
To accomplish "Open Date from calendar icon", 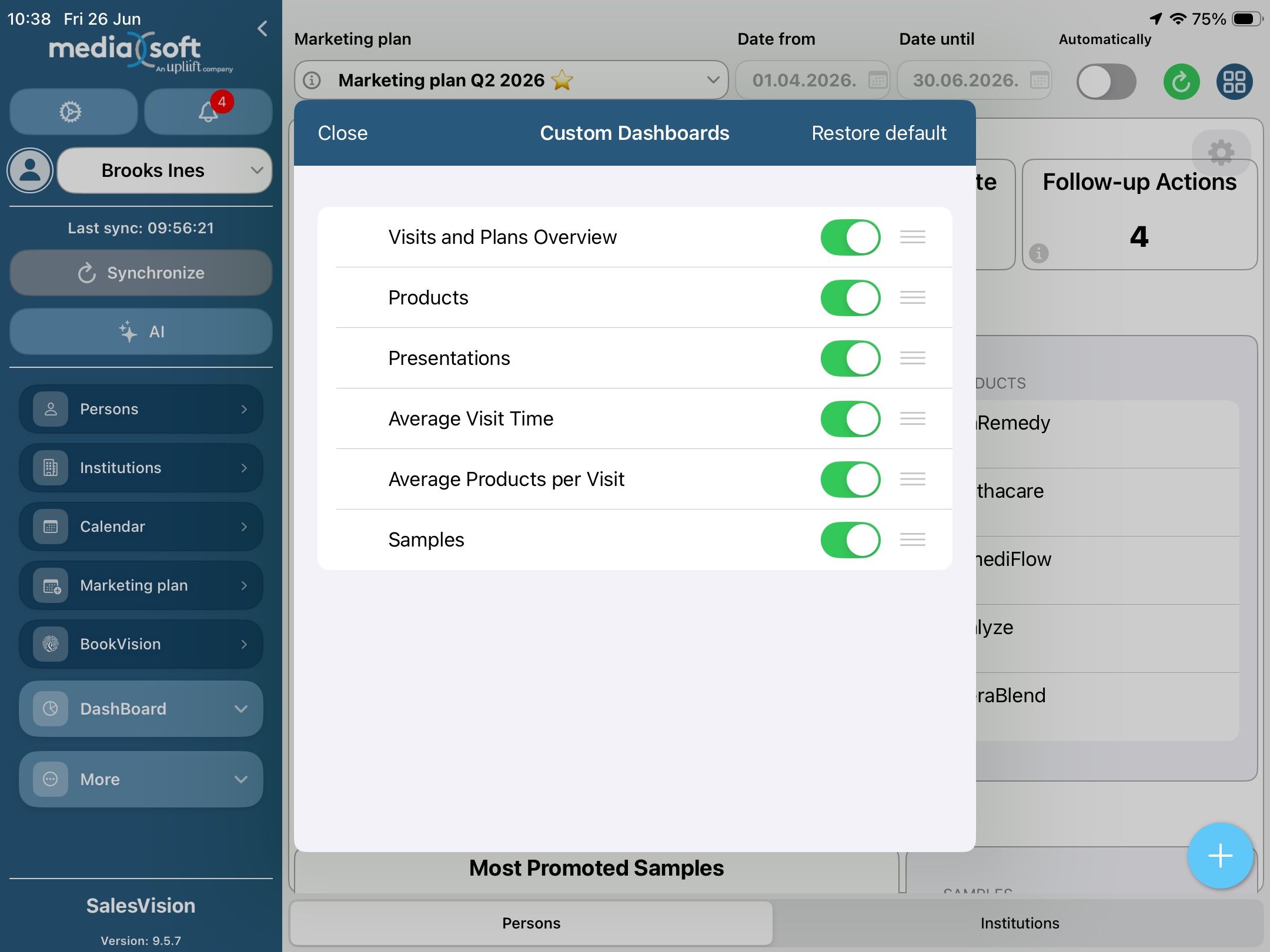I will pyautogui.click(x=877, y=80).
